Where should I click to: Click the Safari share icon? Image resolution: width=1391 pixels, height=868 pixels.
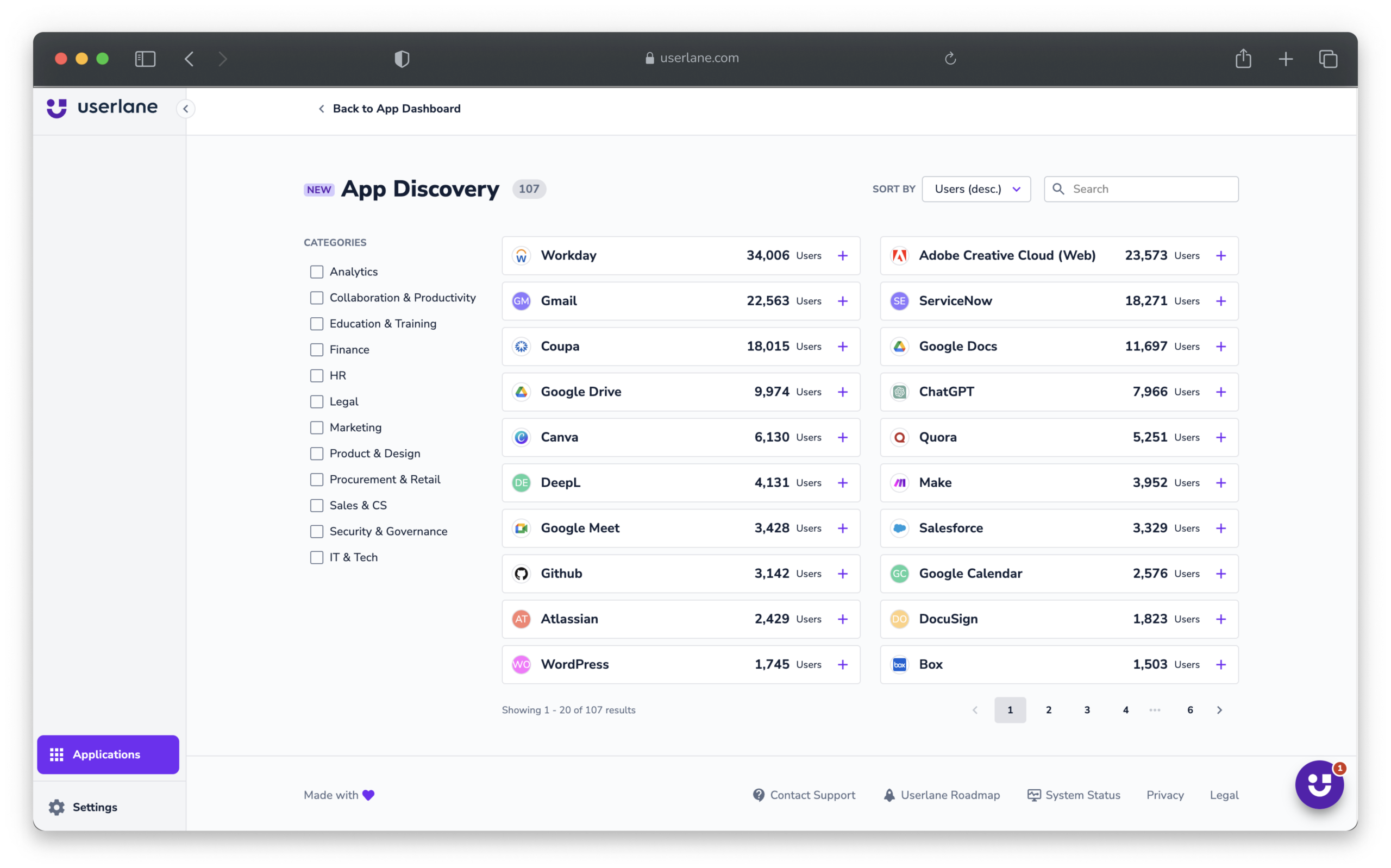(1243, 58)
